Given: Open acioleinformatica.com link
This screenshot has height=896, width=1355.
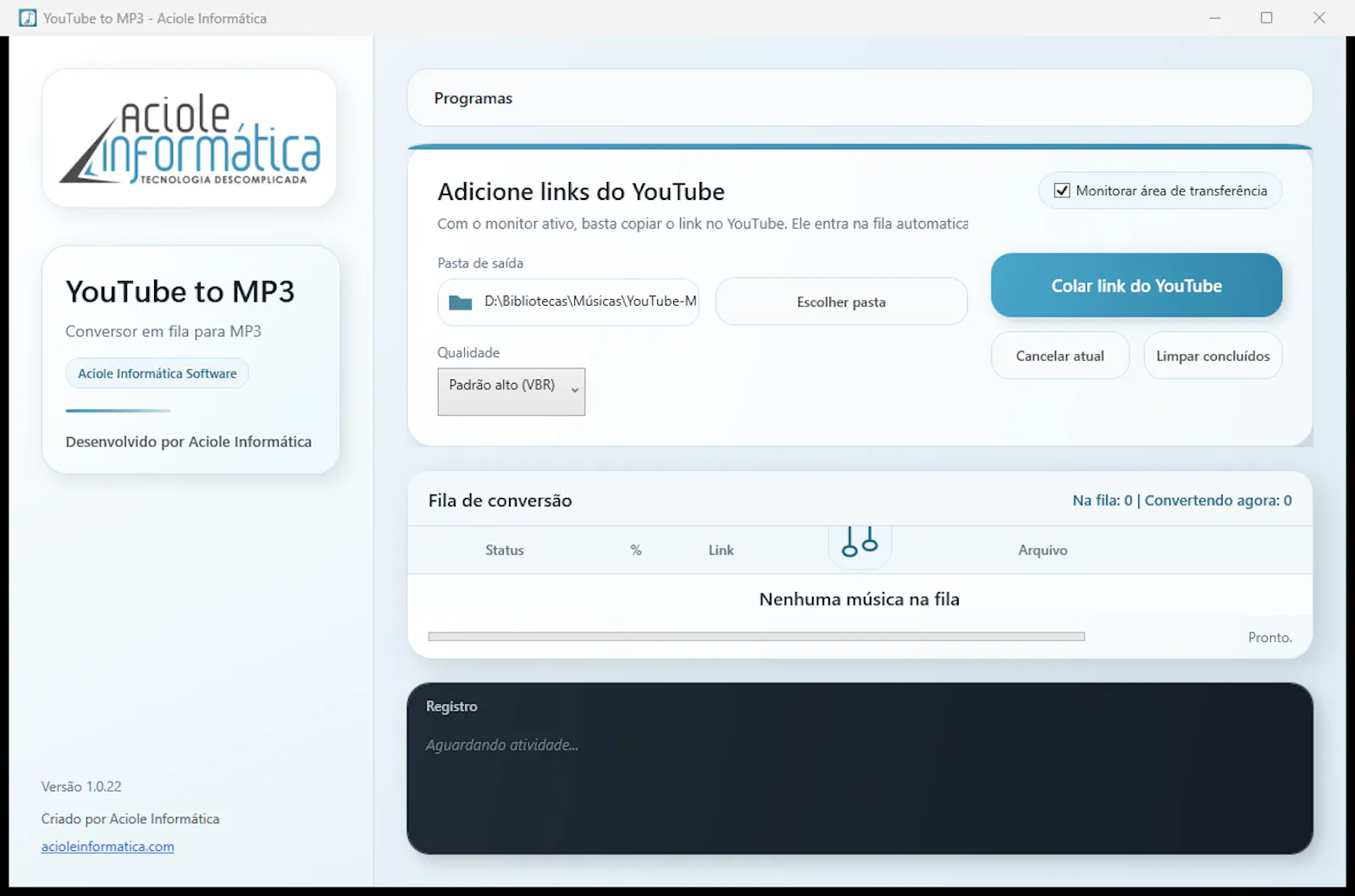Looking at the screenshot, I should 108,846.
